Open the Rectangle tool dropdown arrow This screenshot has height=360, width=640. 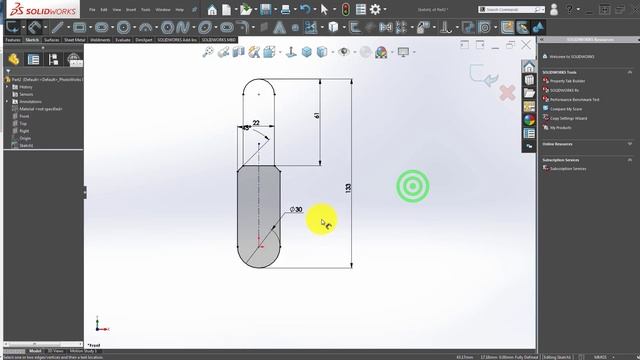coord(90,28)
